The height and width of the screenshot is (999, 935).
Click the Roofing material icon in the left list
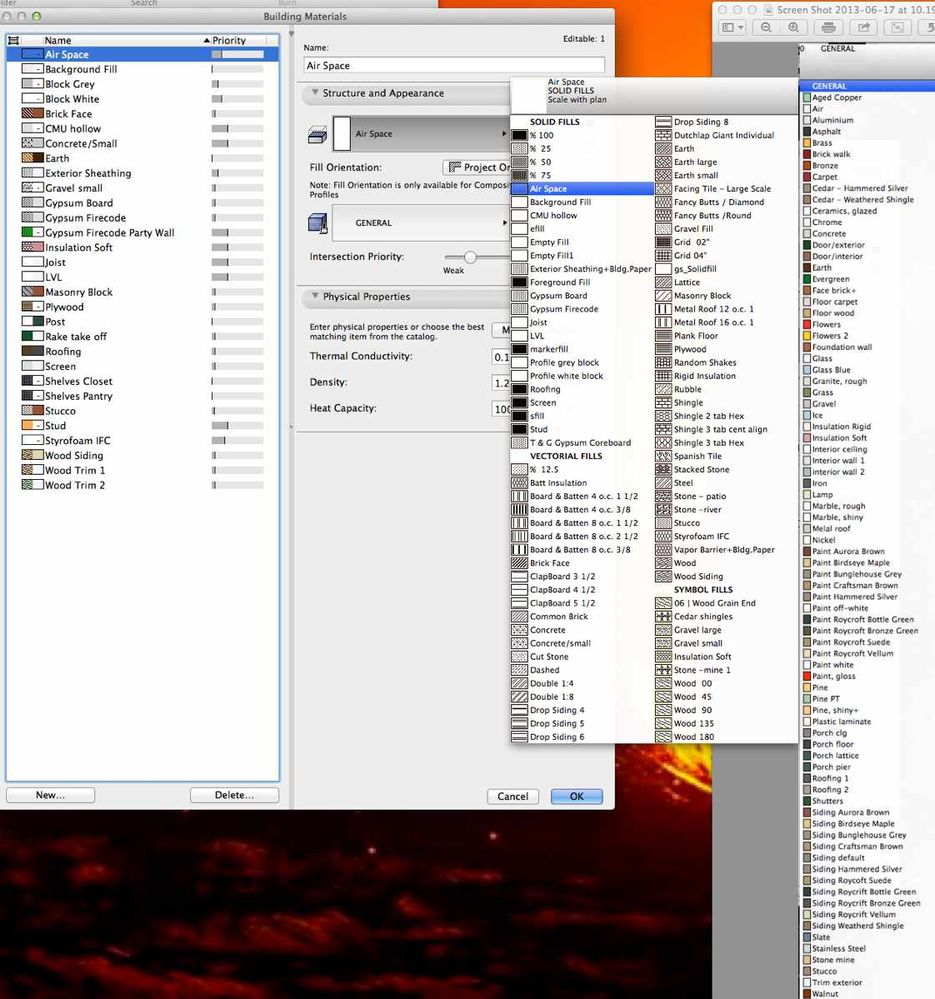(x=32, y=351)
